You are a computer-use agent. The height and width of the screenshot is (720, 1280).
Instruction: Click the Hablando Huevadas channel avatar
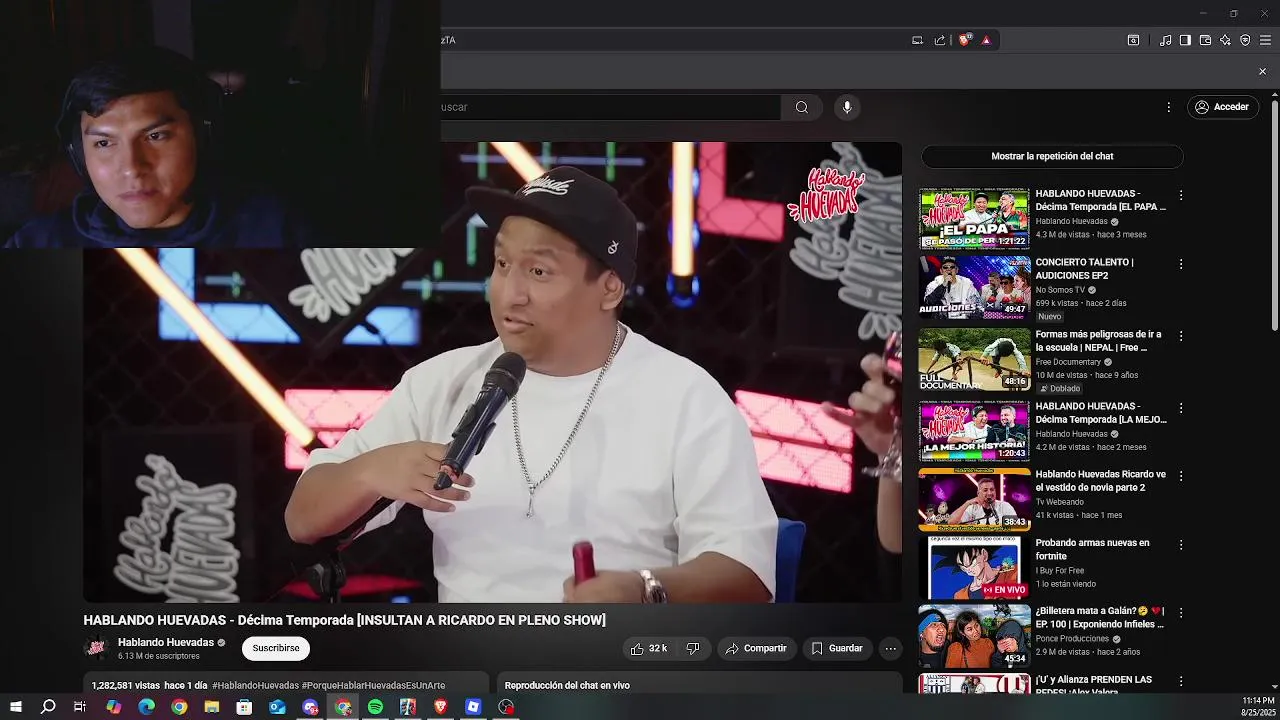coord(97,648)
